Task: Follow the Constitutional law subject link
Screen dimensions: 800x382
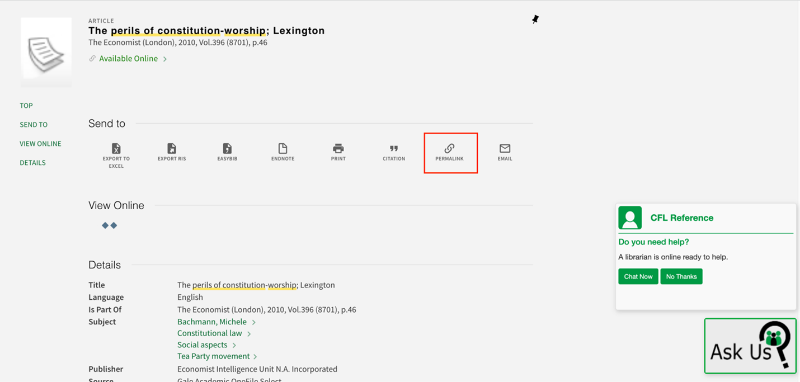Action: 210,334
